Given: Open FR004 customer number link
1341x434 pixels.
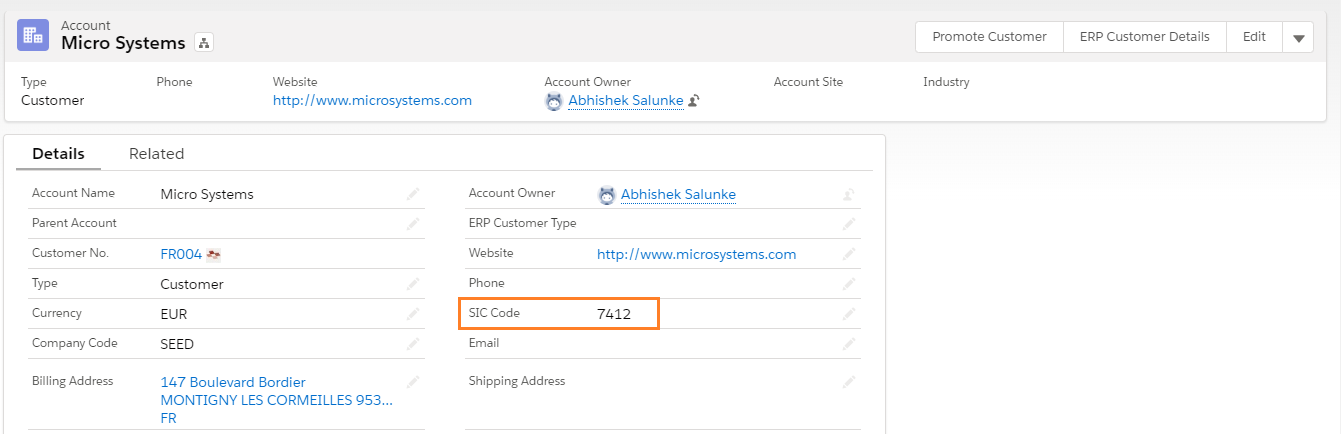Looking at the screenshot, I should point(181,254).
